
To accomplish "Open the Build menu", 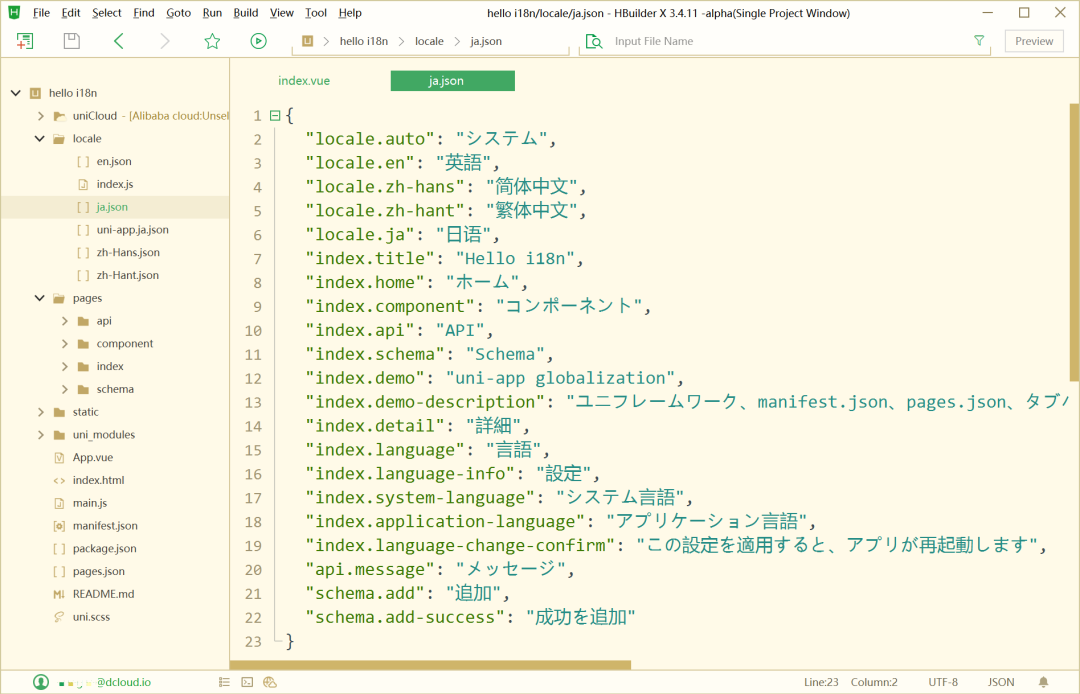I will (x=246, y=12).
